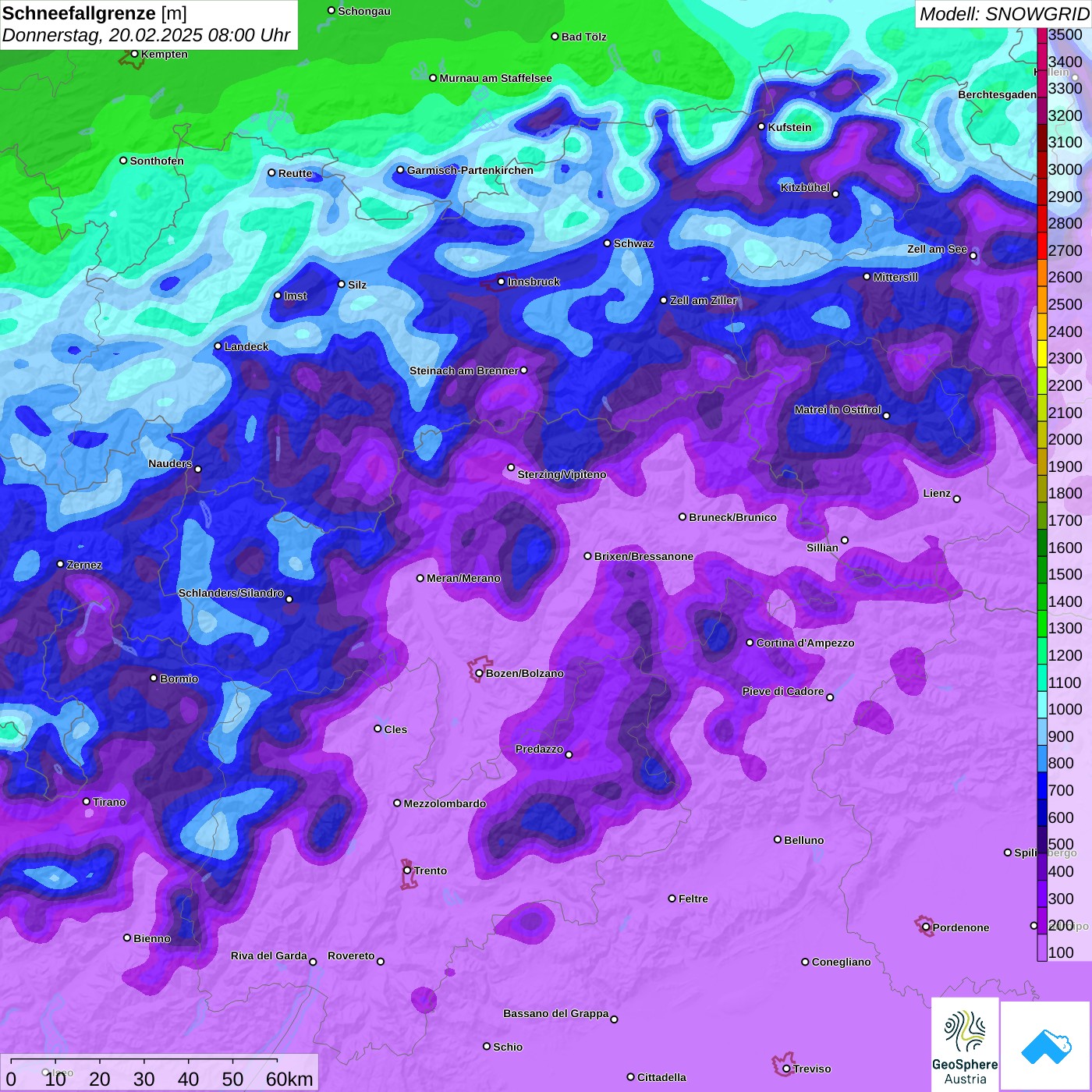The image size is (1092, 1092).
Task: Click the '1700' legend value
Action: [x=1065, y=520]
